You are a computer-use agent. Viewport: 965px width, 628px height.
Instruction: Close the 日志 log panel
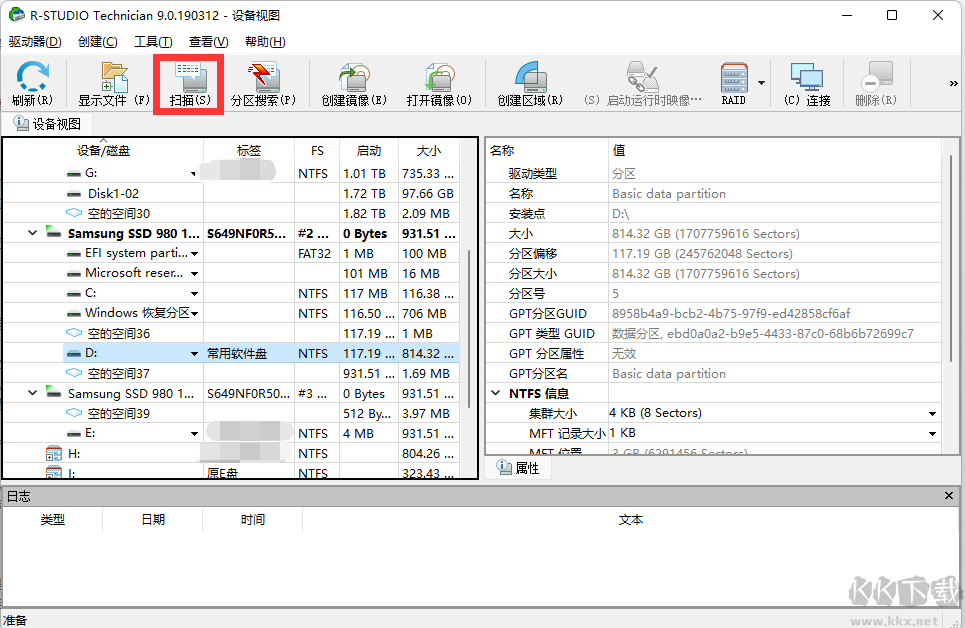[x=948, y=495]
